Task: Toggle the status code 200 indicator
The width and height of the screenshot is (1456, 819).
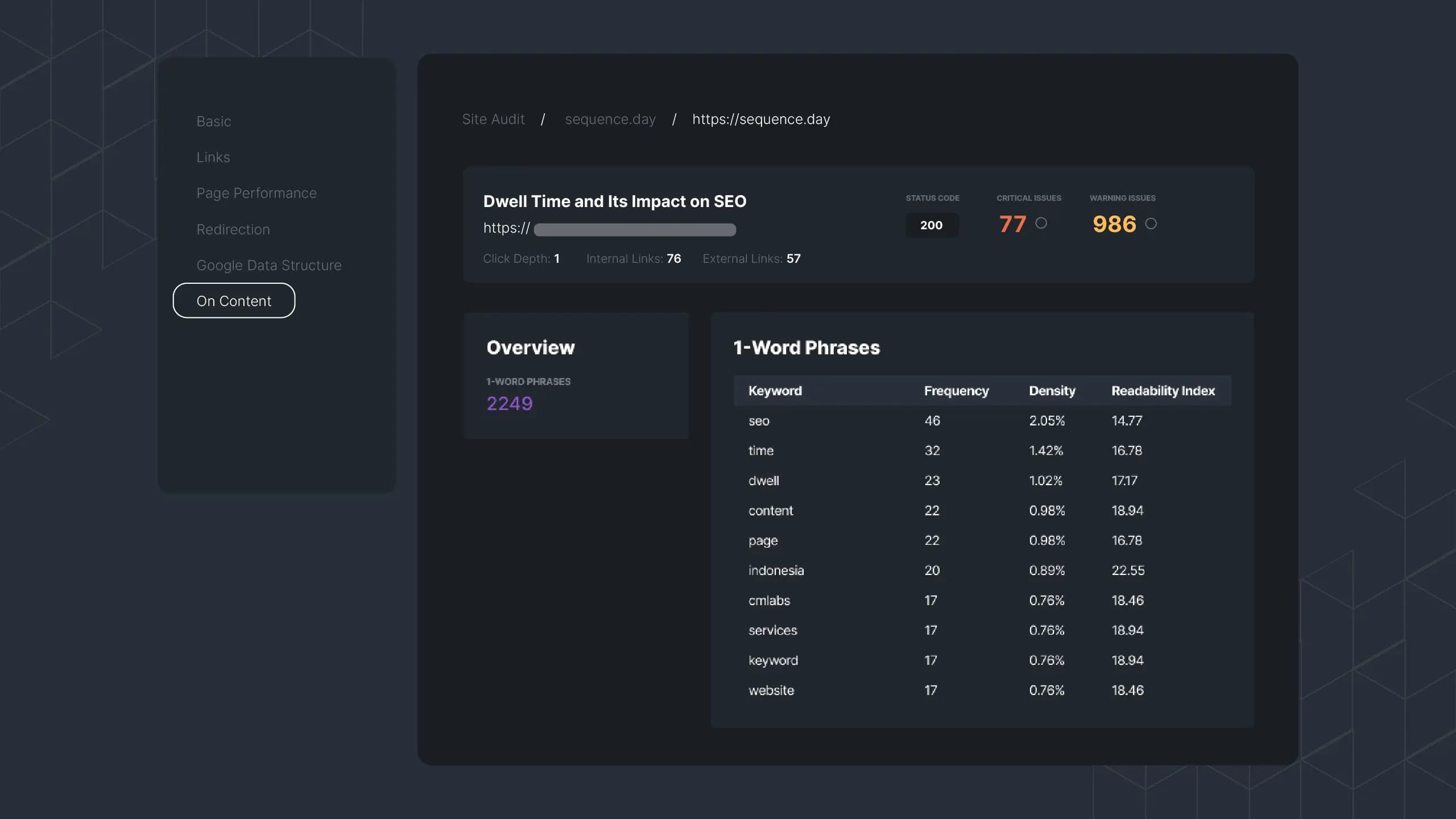Action: pyautogui.click(x=931, y=224)
